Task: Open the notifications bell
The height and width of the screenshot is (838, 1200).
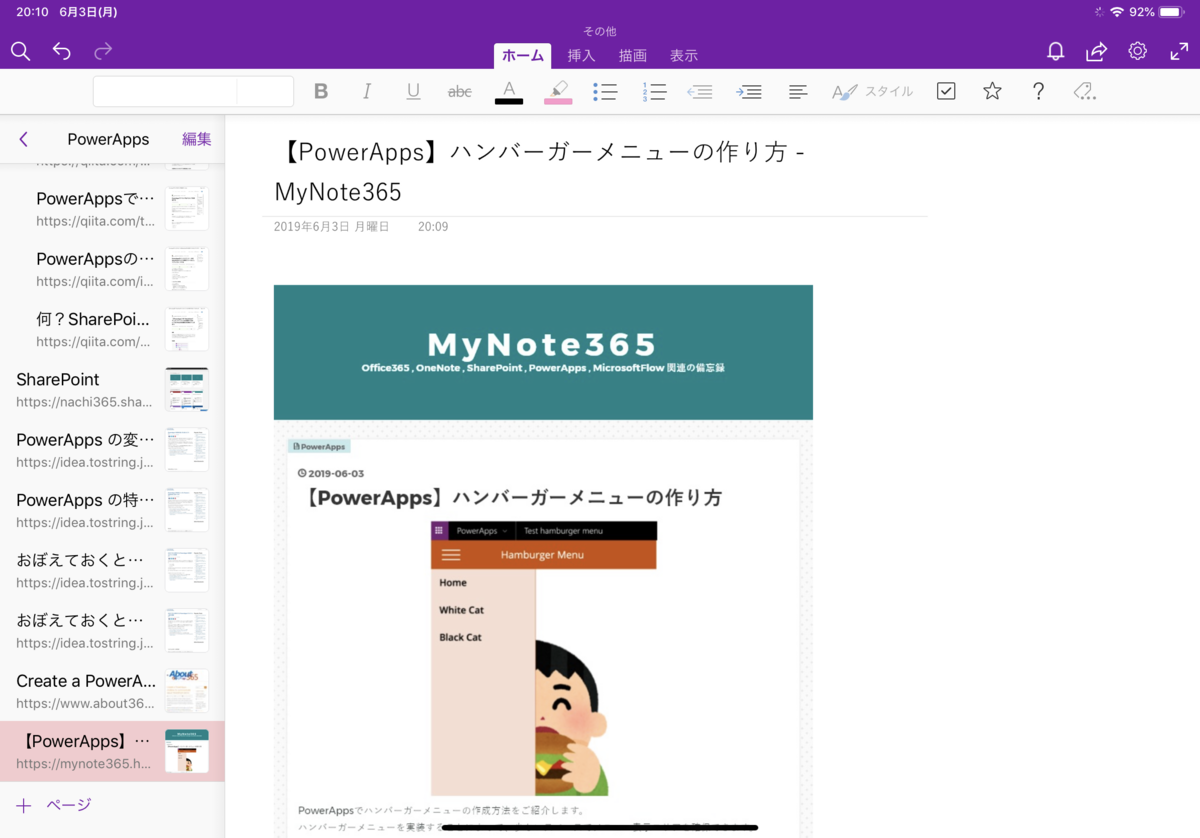Action: (x=1055, y=51)
